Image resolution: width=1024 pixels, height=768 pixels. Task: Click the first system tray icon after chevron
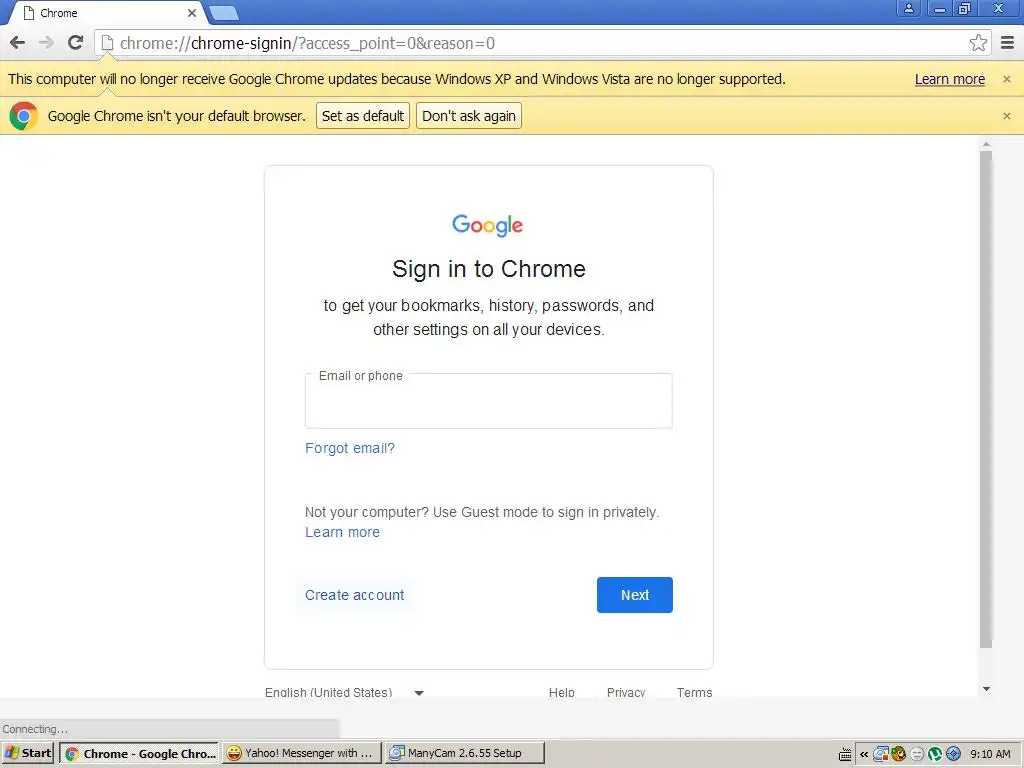tap(881, 754)
